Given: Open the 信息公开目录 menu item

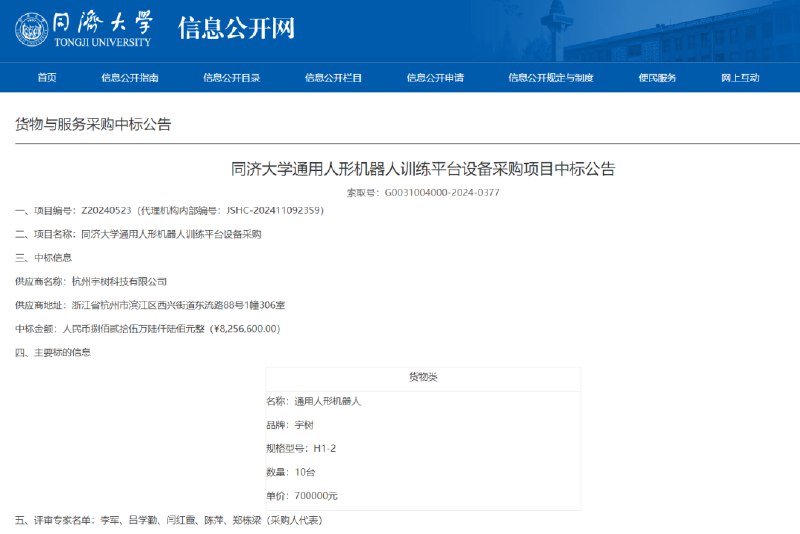Looking at the screenshot, I should point(232,78).
